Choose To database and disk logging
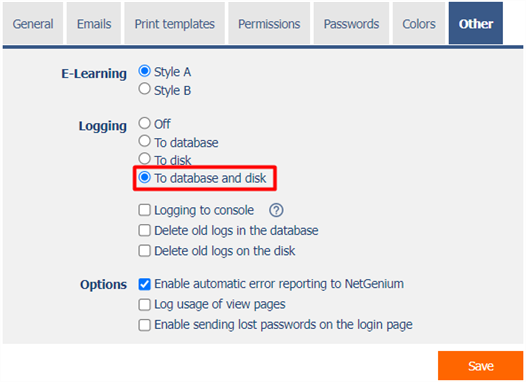Image resolution: width=526 pixels, height=382 pixels. pos(145,177)
